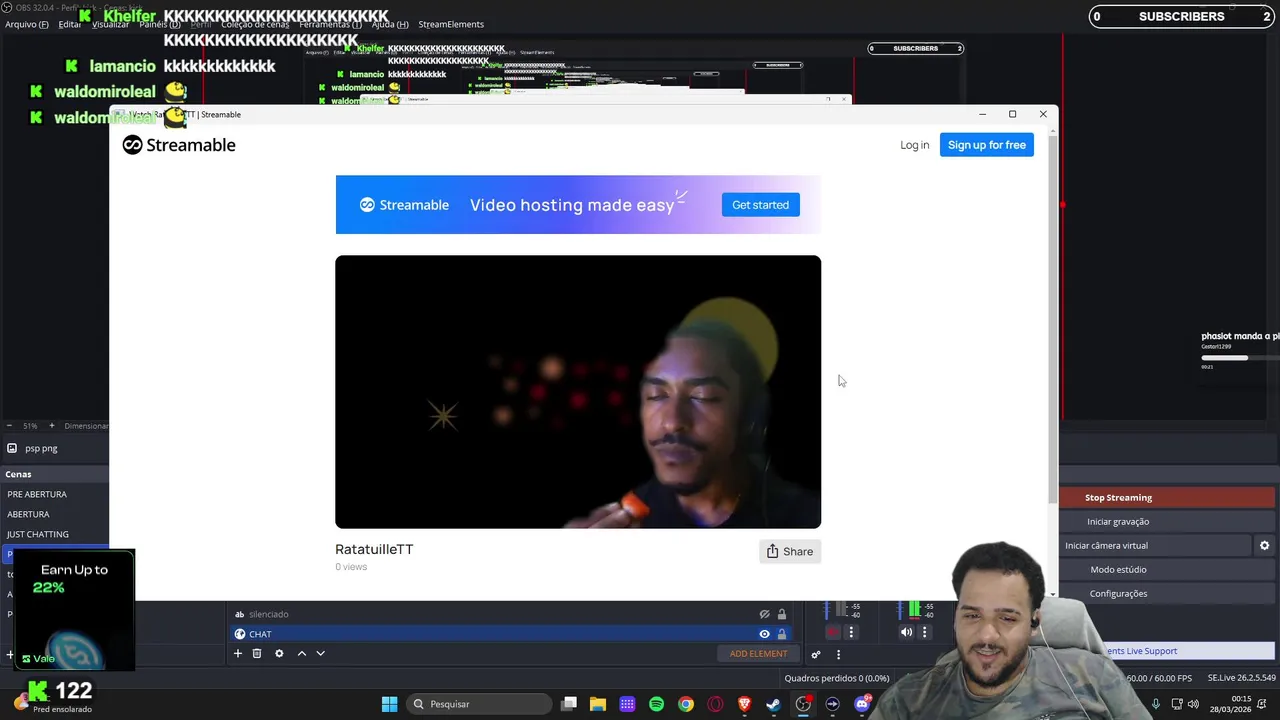Toggle visibility of the silenciado source
This screenshot has width=1280, height=720.
(x=764, y=614)
